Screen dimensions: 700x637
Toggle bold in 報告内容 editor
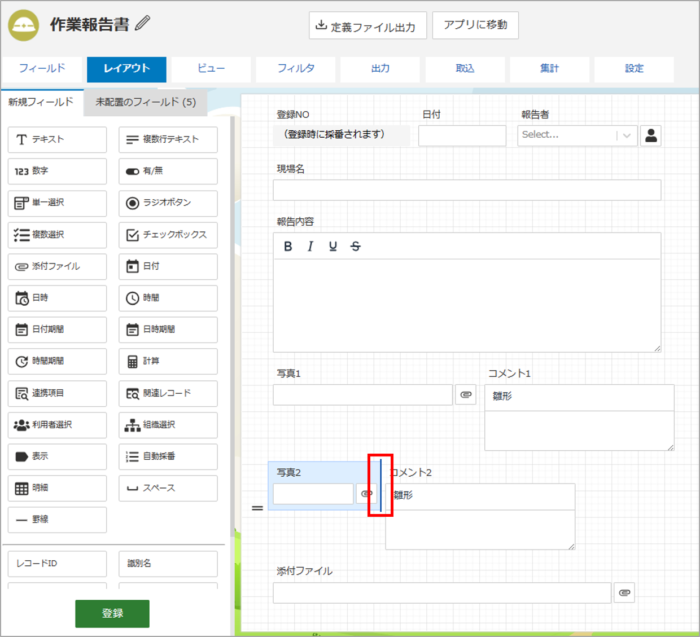click(x=288, y=246)
